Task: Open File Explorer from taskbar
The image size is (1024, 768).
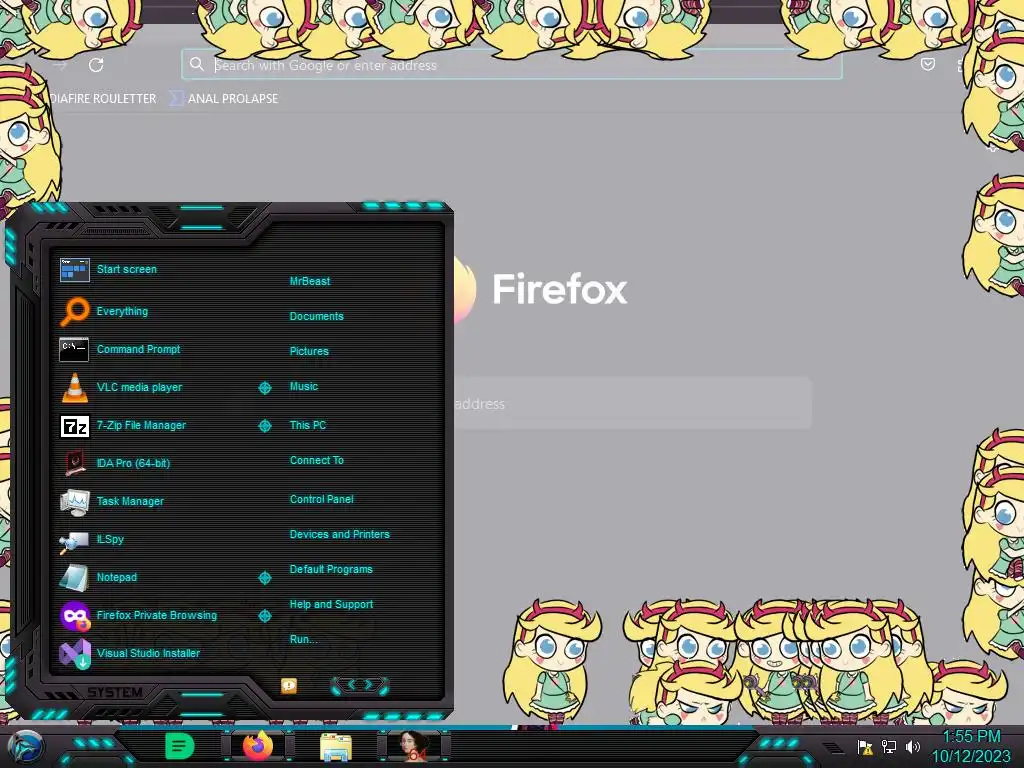Action: (x=336, y=747)
